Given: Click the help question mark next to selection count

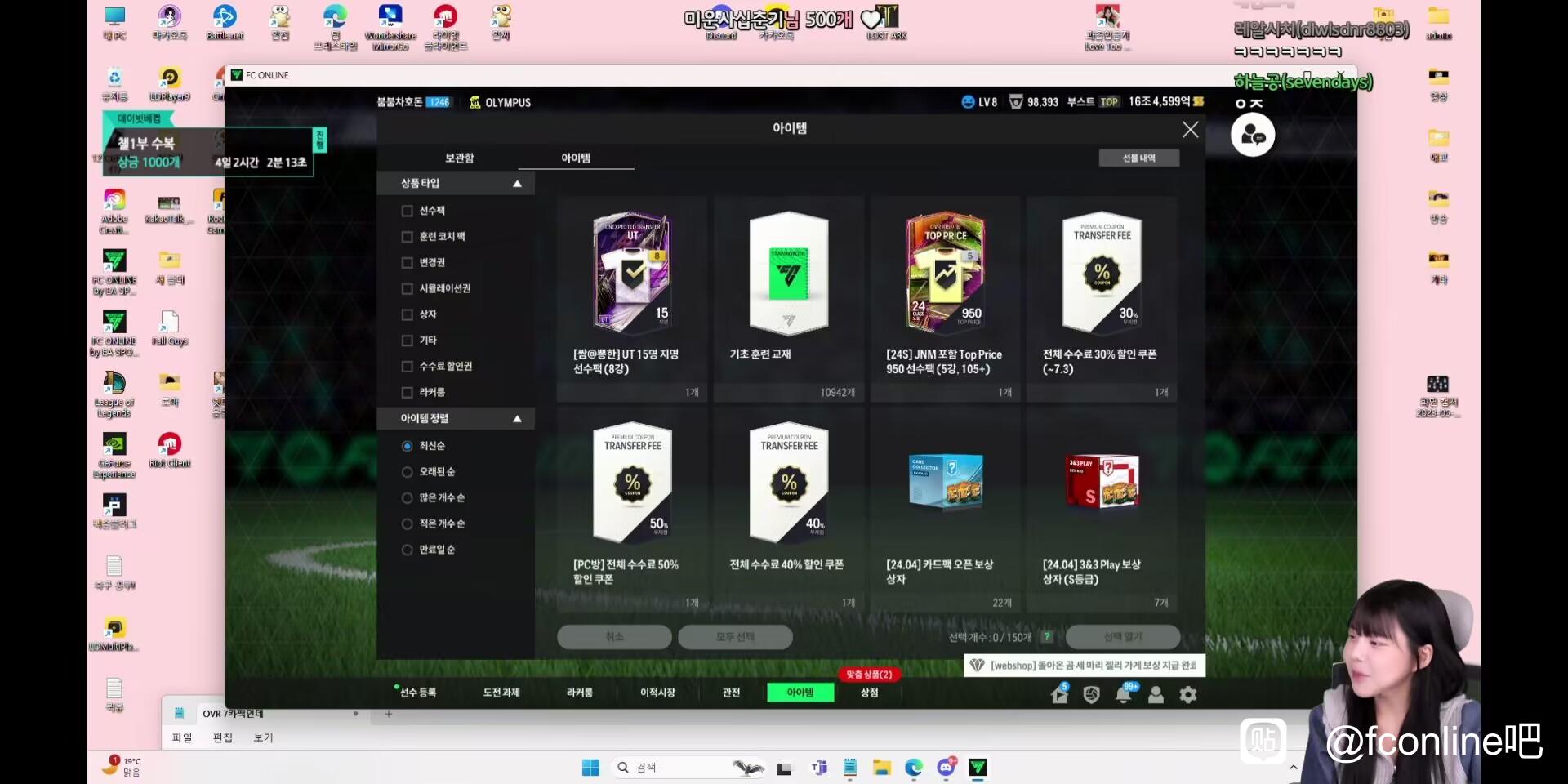Looking at the screenshot, I should [1047, 637].
